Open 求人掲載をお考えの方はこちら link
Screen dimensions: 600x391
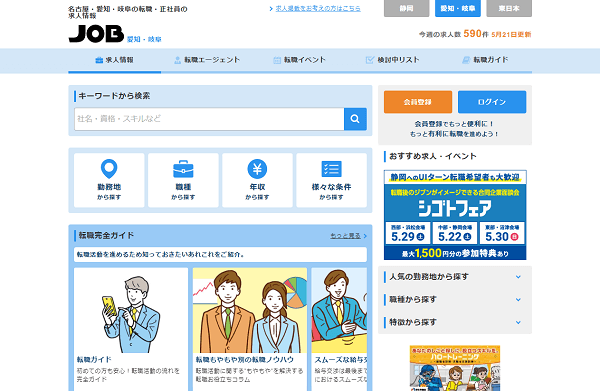tap(318, 8)
